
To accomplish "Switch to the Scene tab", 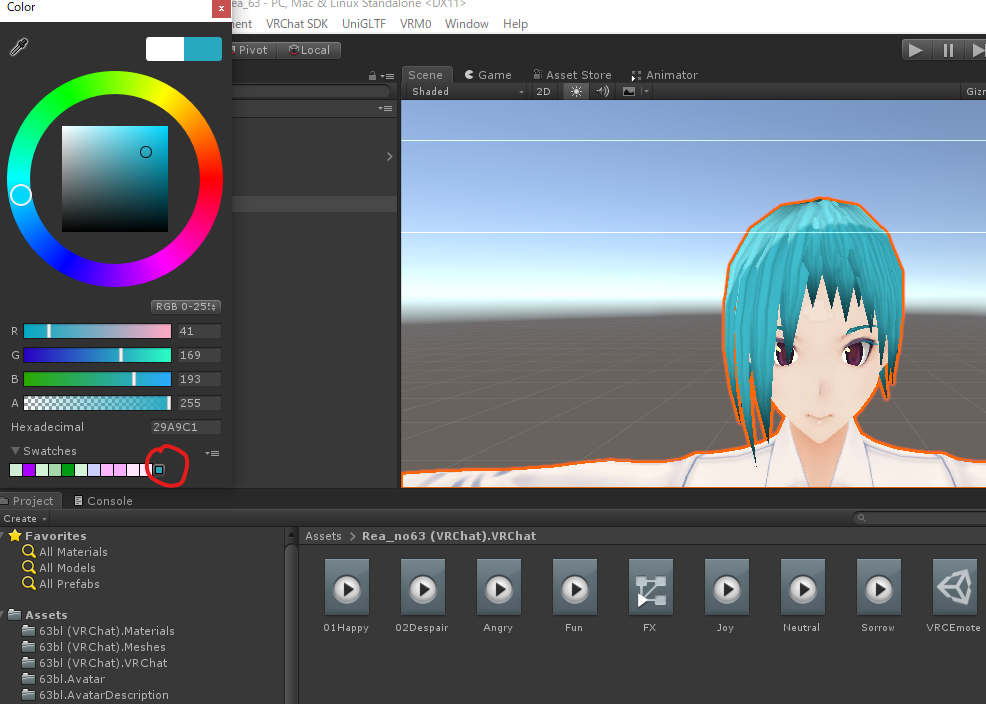I will click(426, 75).
